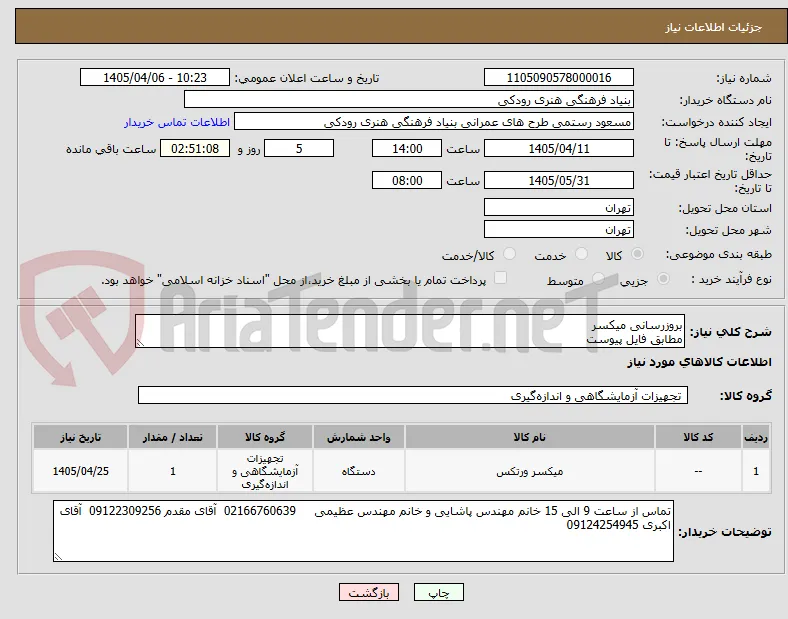Click the چاپ (print) button
This screenshot has height=619, width=788.
coord(438,592)
